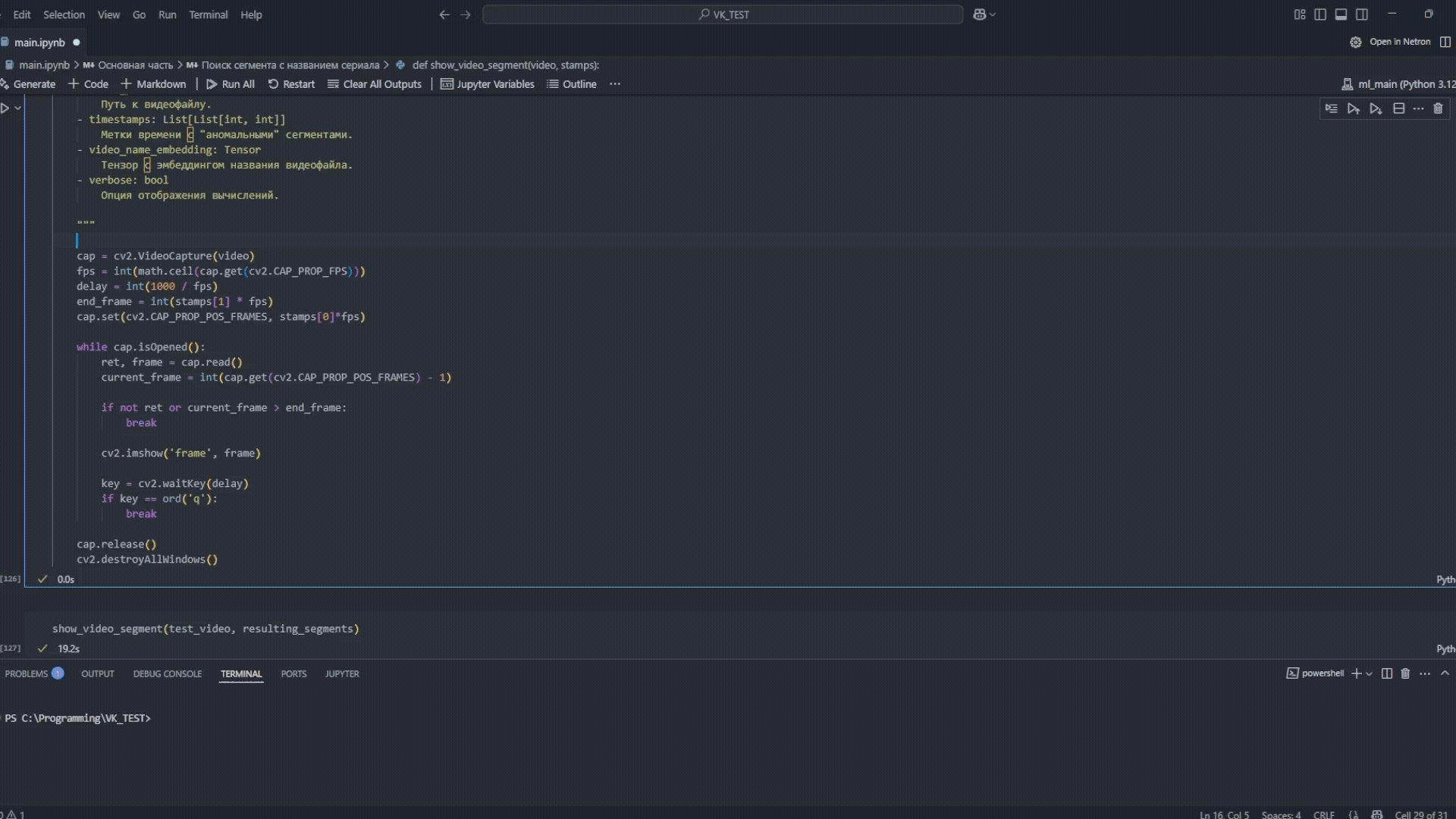Click the VK_TEST search field

coord(723,14)
